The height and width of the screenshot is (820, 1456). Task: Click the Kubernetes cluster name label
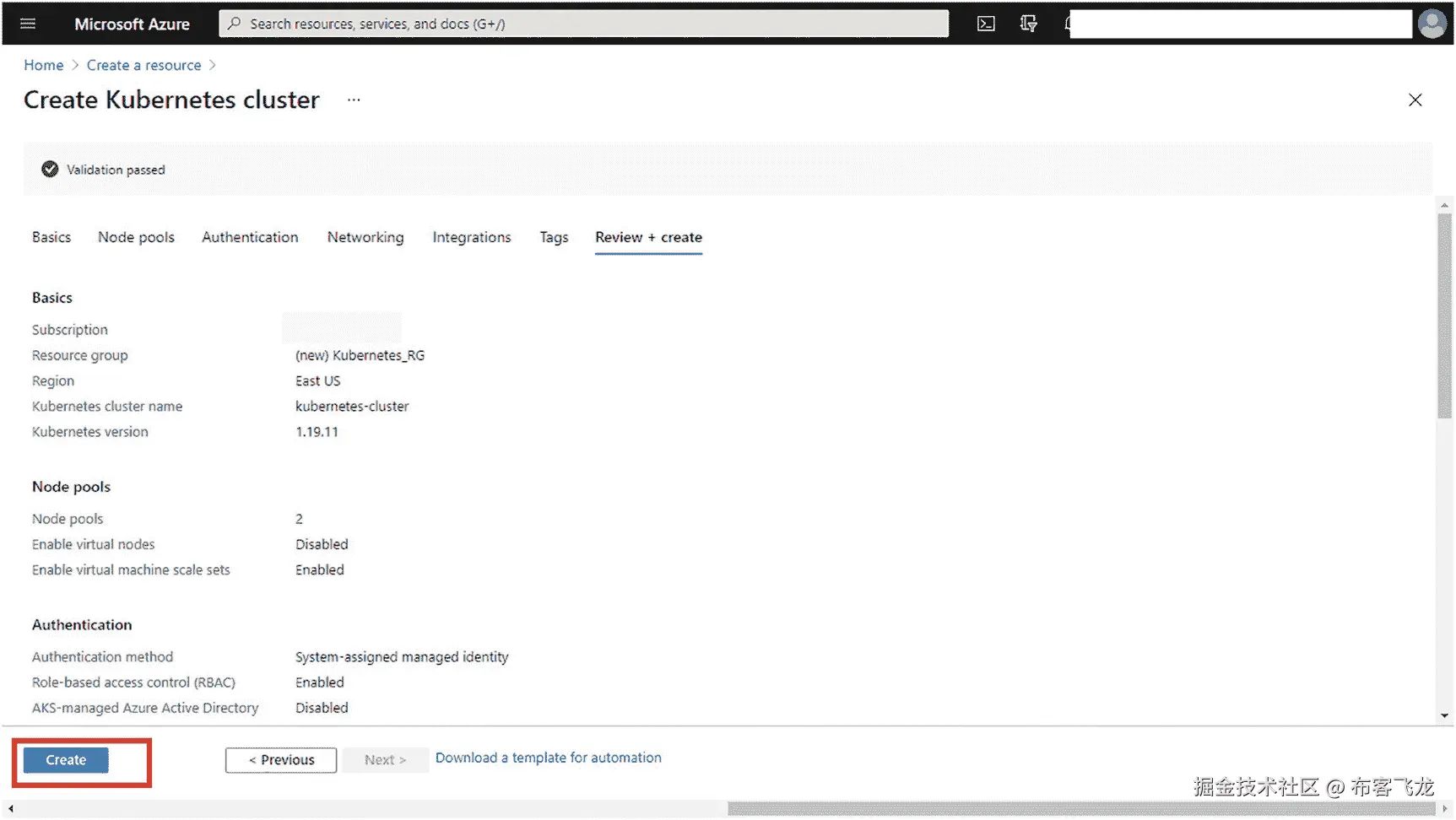pos(107,406)
